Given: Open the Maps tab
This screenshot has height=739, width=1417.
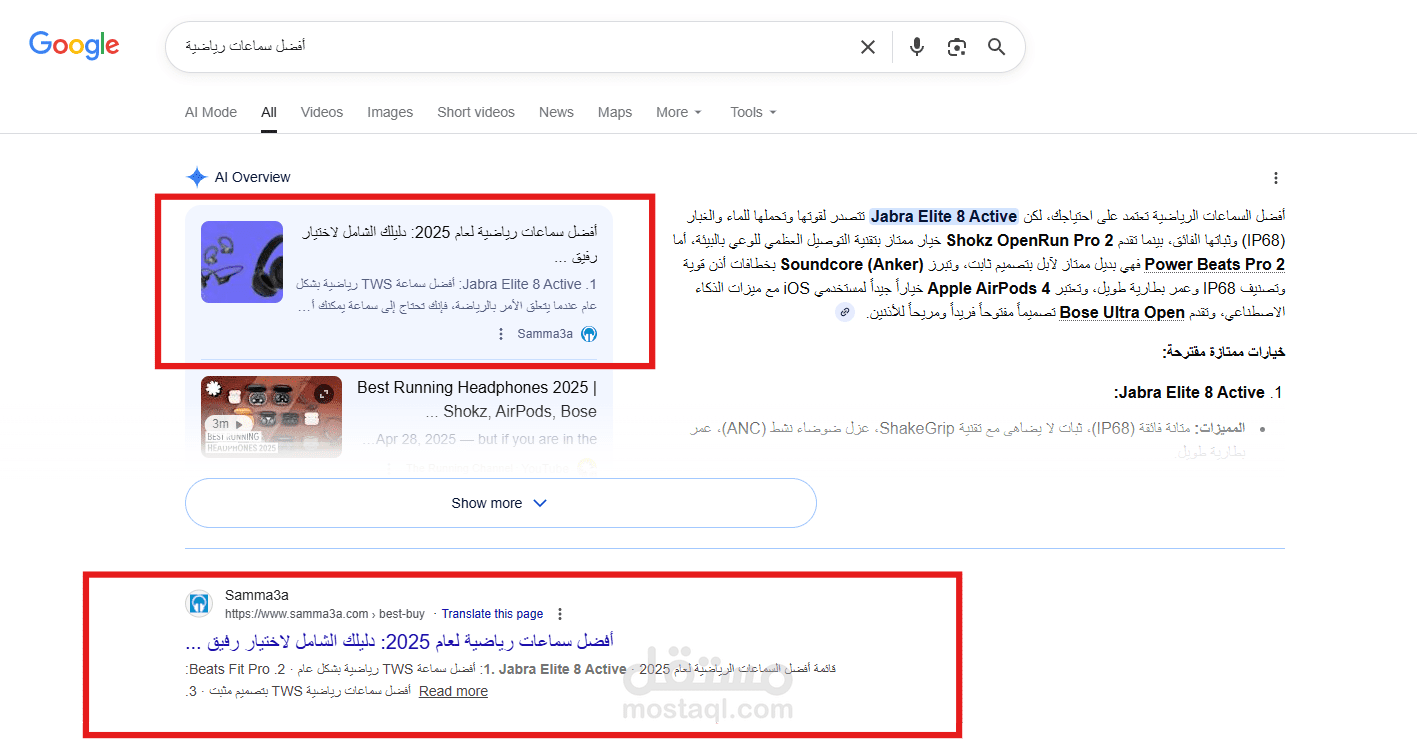Looking at the screenshot, I should coord(615,112).
